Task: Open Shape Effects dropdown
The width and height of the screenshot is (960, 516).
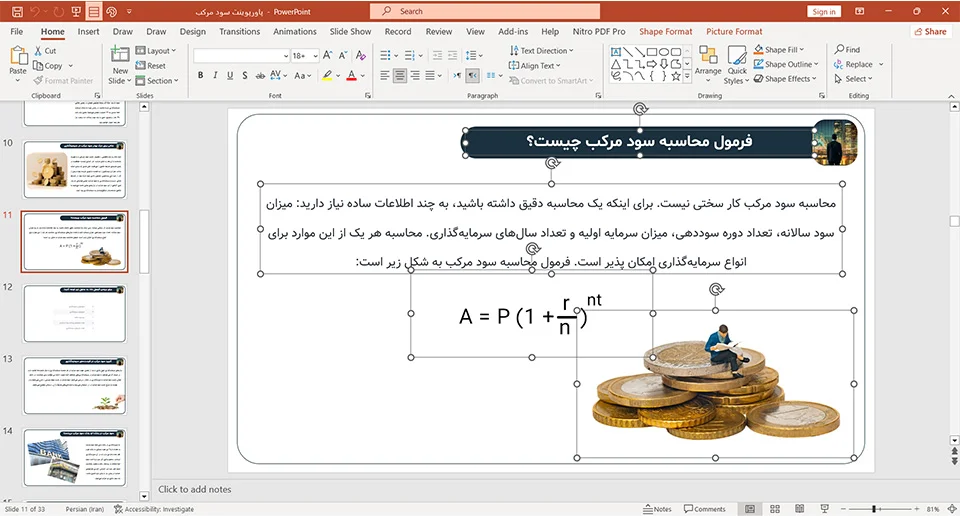Action: click(x=785, y=78)
